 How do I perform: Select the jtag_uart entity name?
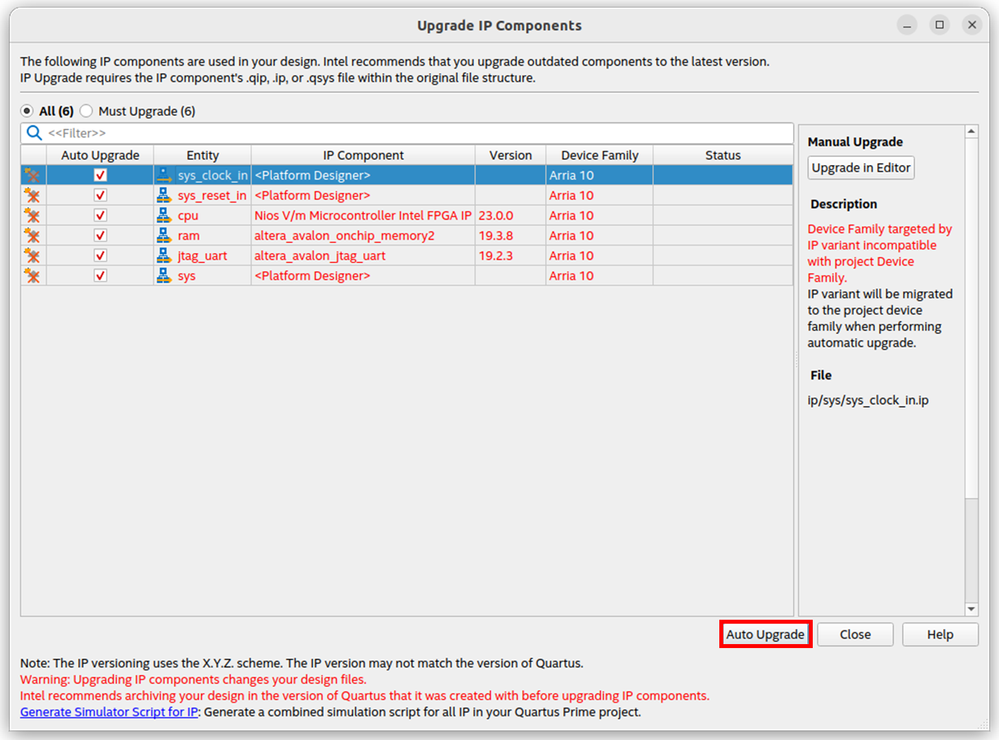(203, 256)
